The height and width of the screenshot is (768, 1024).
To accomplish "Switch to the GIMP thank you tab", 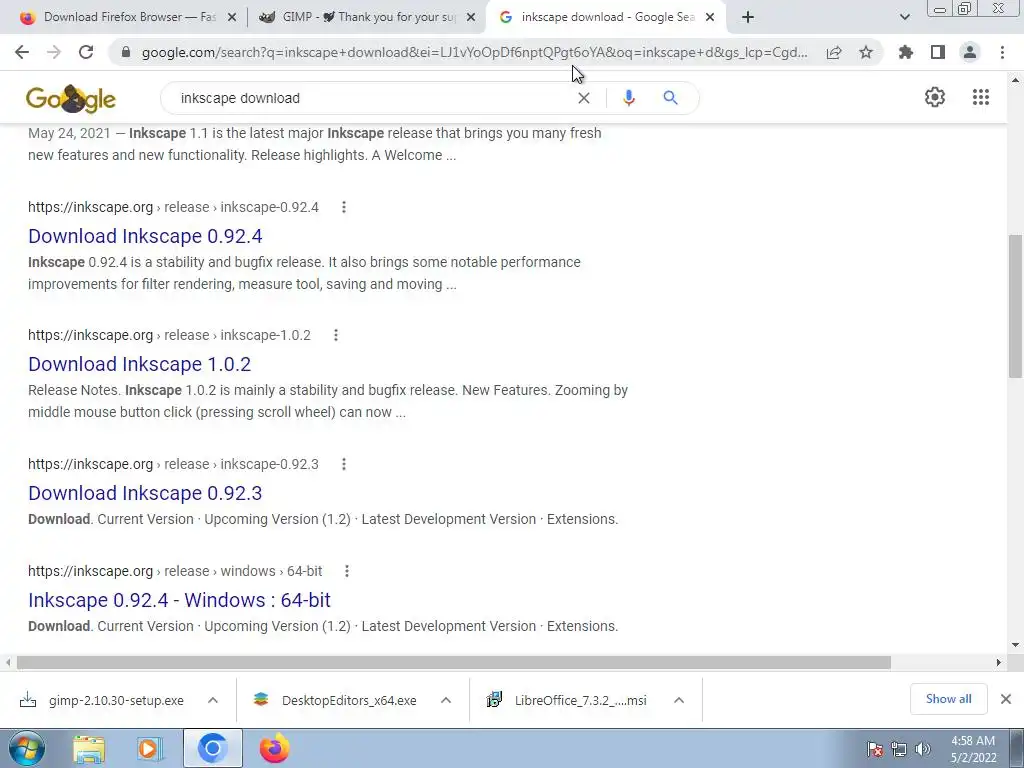I will tap(367, 18).
